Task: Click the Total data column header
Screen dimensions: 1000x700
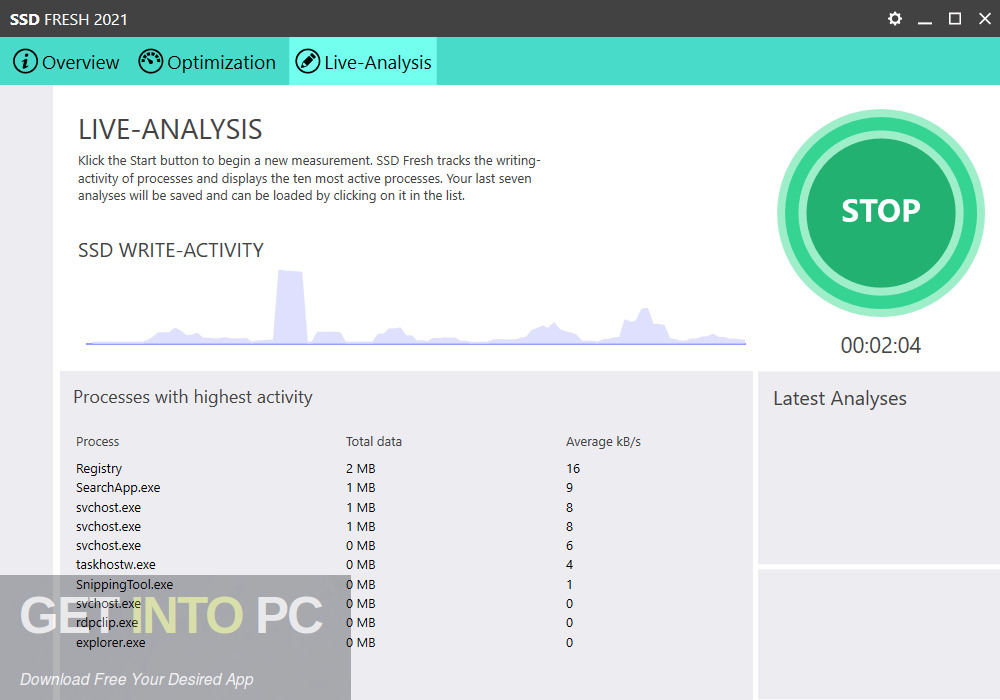Action: [374, 441]
